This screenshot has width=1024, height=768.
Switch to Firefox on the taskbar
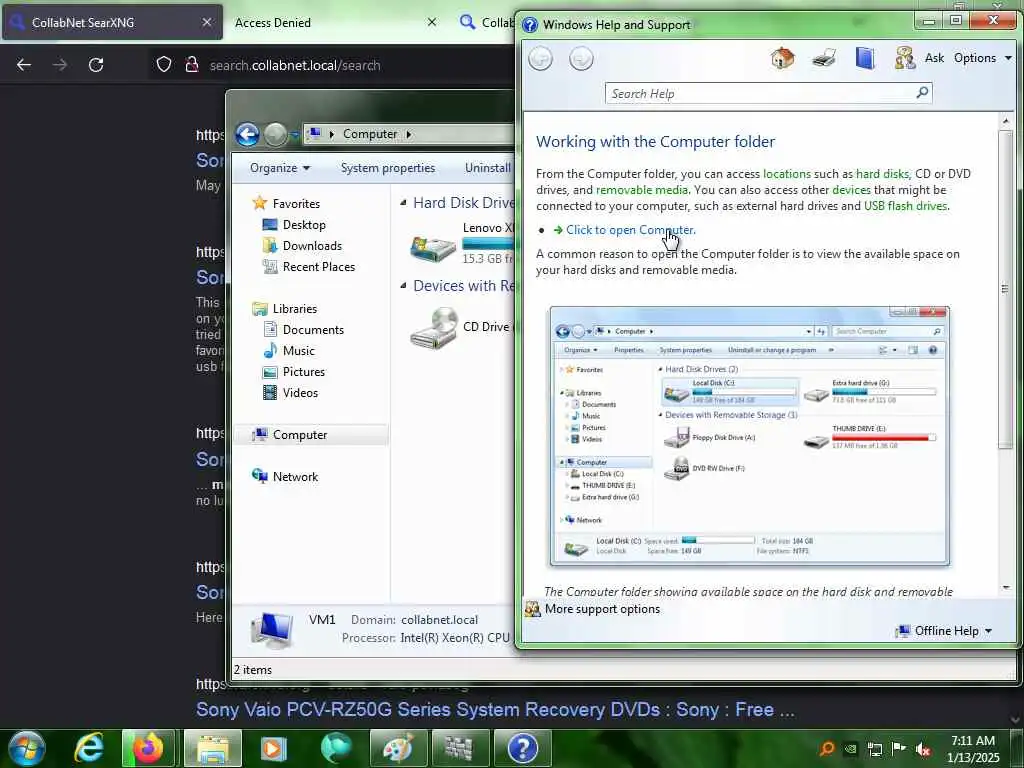[x=148, y=748]
